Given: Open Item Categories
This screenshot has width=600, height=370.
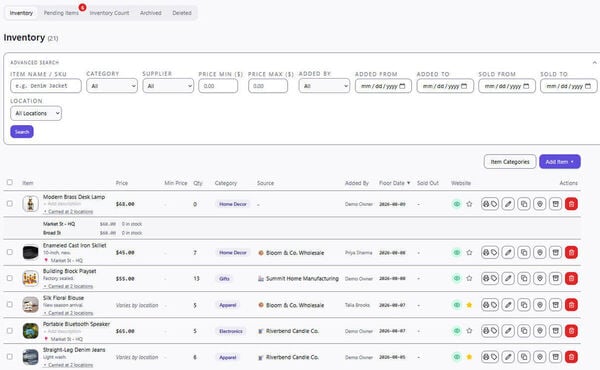Looking at the screenshot, I should click(510, 162).
